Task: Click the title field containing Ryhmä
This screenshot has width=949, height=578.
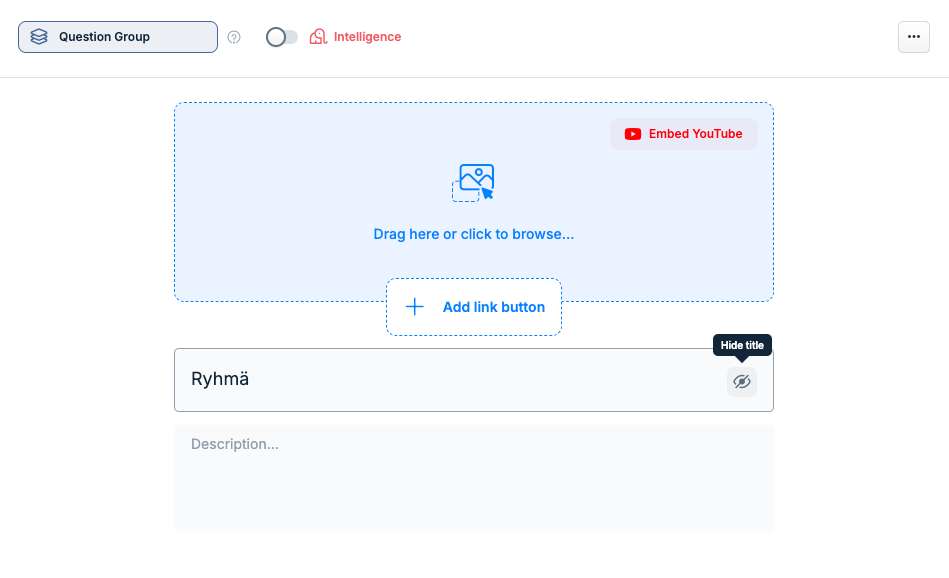Action: click(x=474, y=380)
